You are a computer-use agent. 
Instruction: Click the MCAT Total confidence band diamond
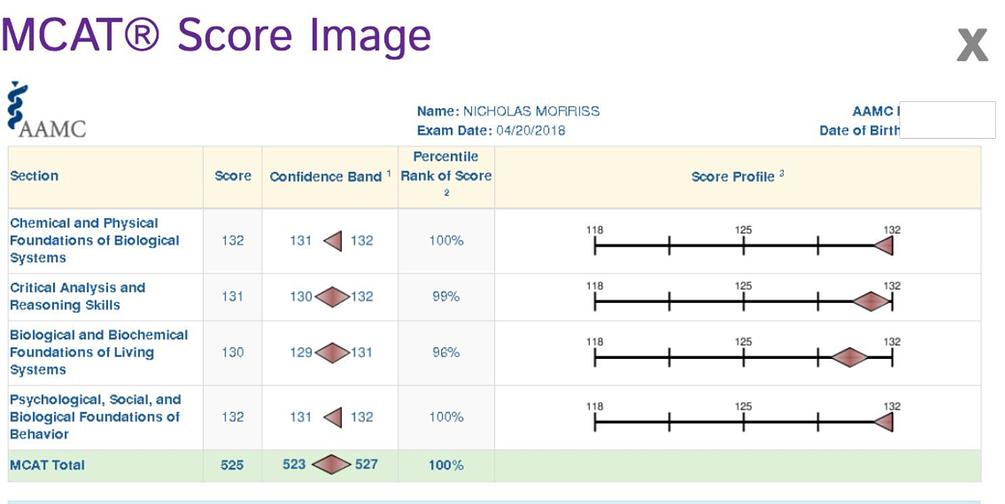click(331, 464)
